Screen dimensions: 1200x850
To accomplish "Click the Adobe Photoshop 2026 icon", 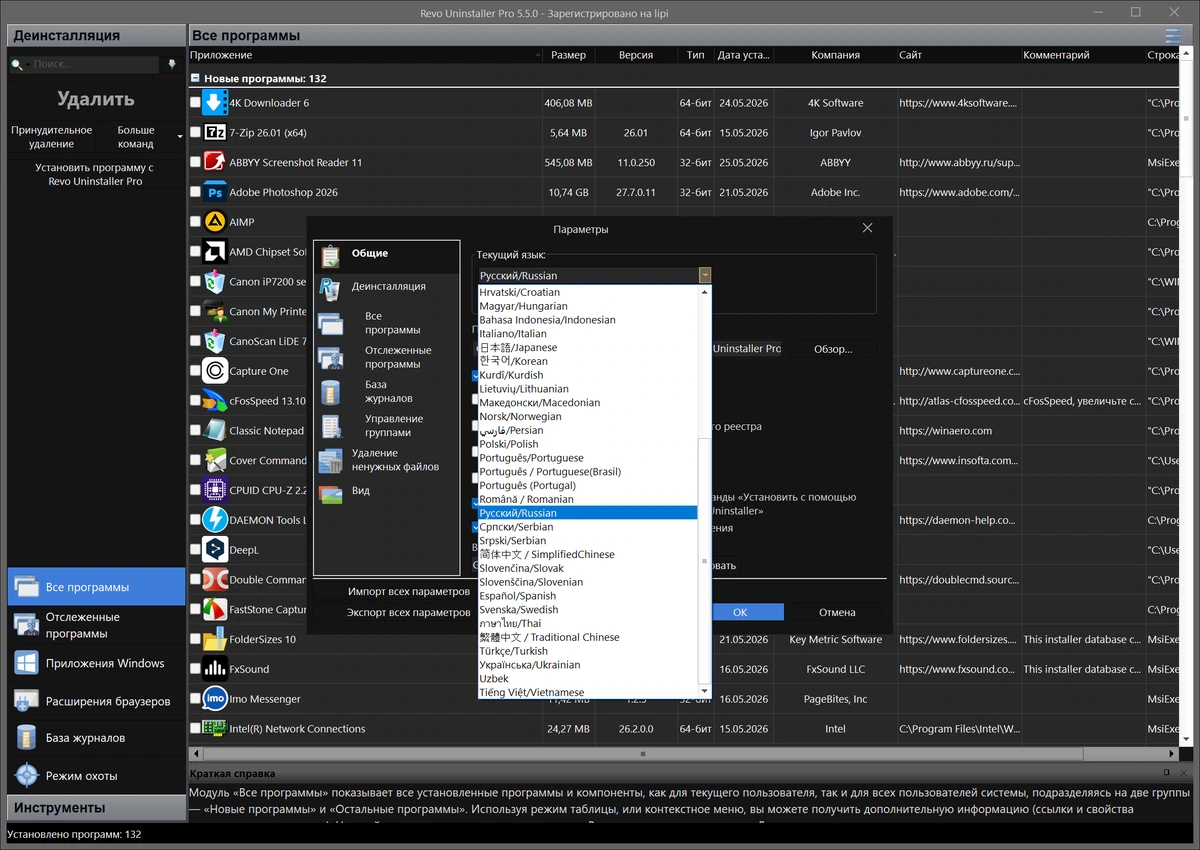I will click(x=215, y=192).
